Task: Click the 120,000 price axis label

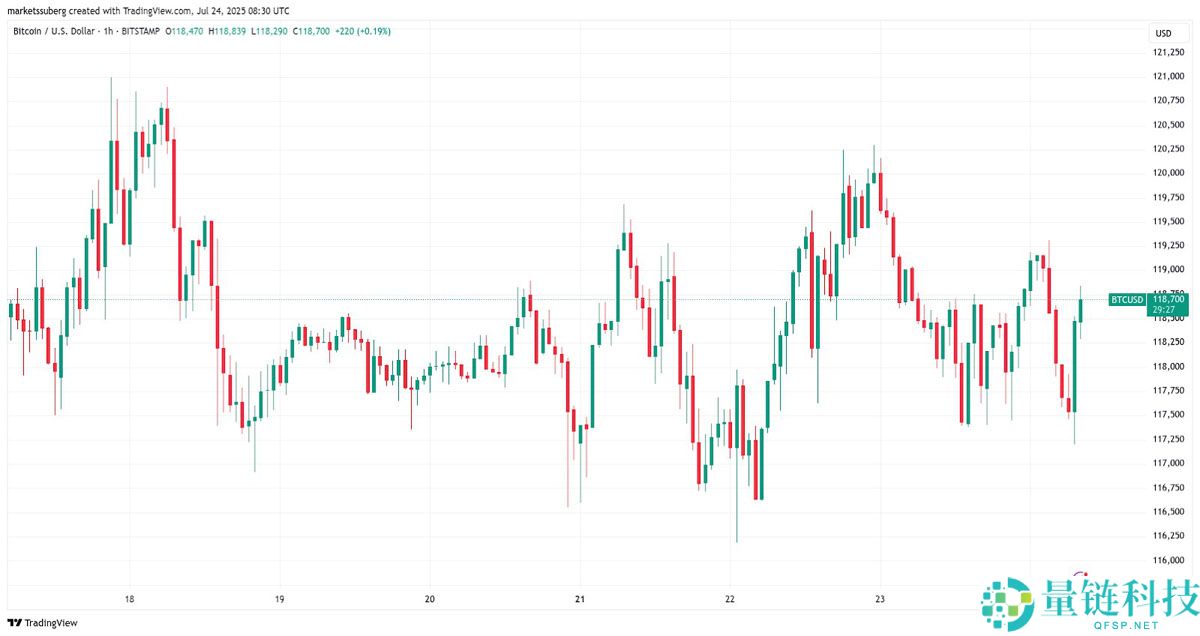Action: coord(1168,173)
